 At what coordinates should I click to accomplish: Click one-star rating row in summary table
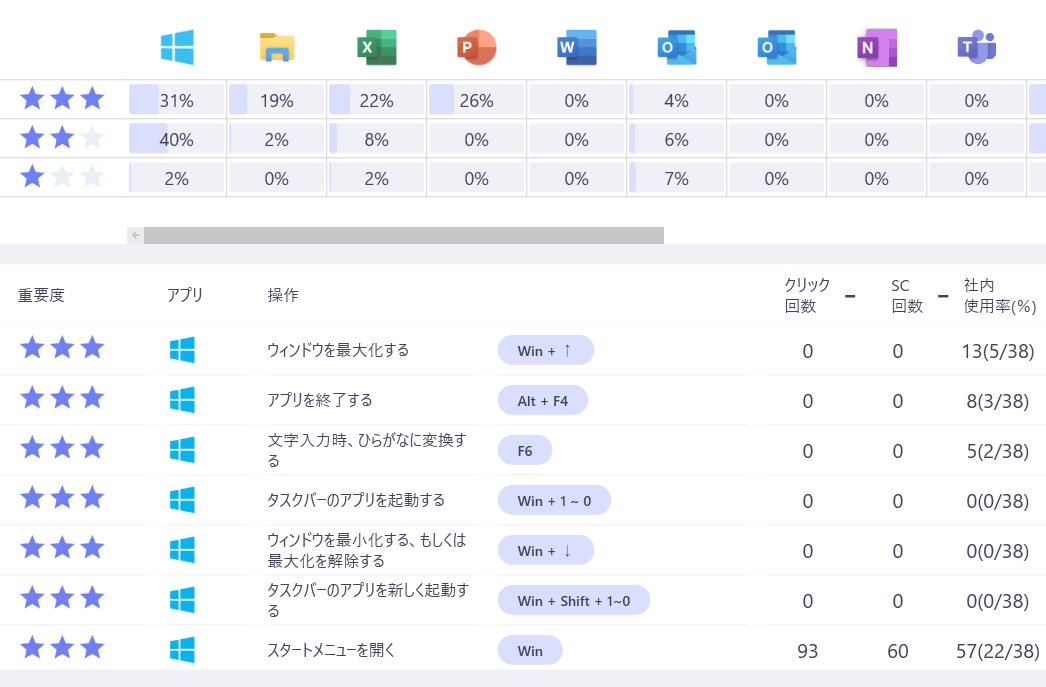62,177
